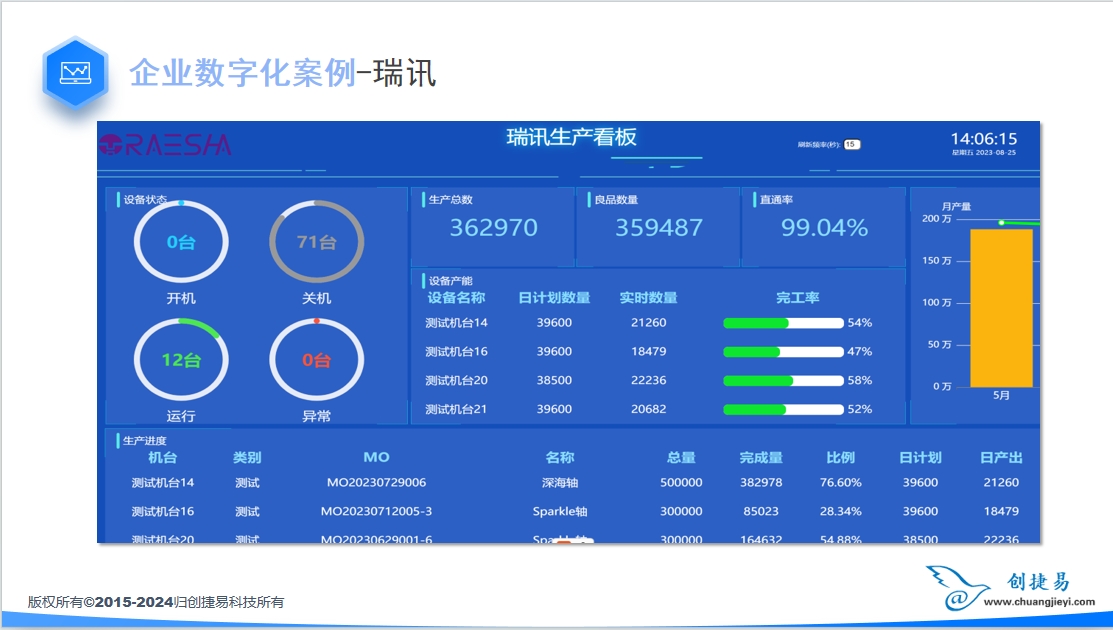Image resolution: width=1113 pixels, height=630 pixels.
Task: Click the 生产总数 card showing 362970
Action: [x=493, y=227]
